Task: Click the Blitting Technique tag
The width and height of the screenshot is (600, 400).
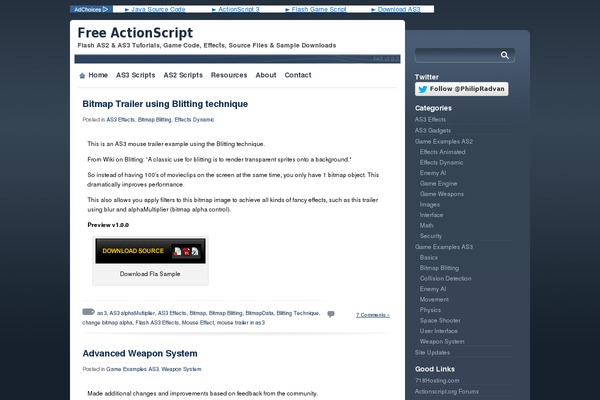Action: point(297,313)
